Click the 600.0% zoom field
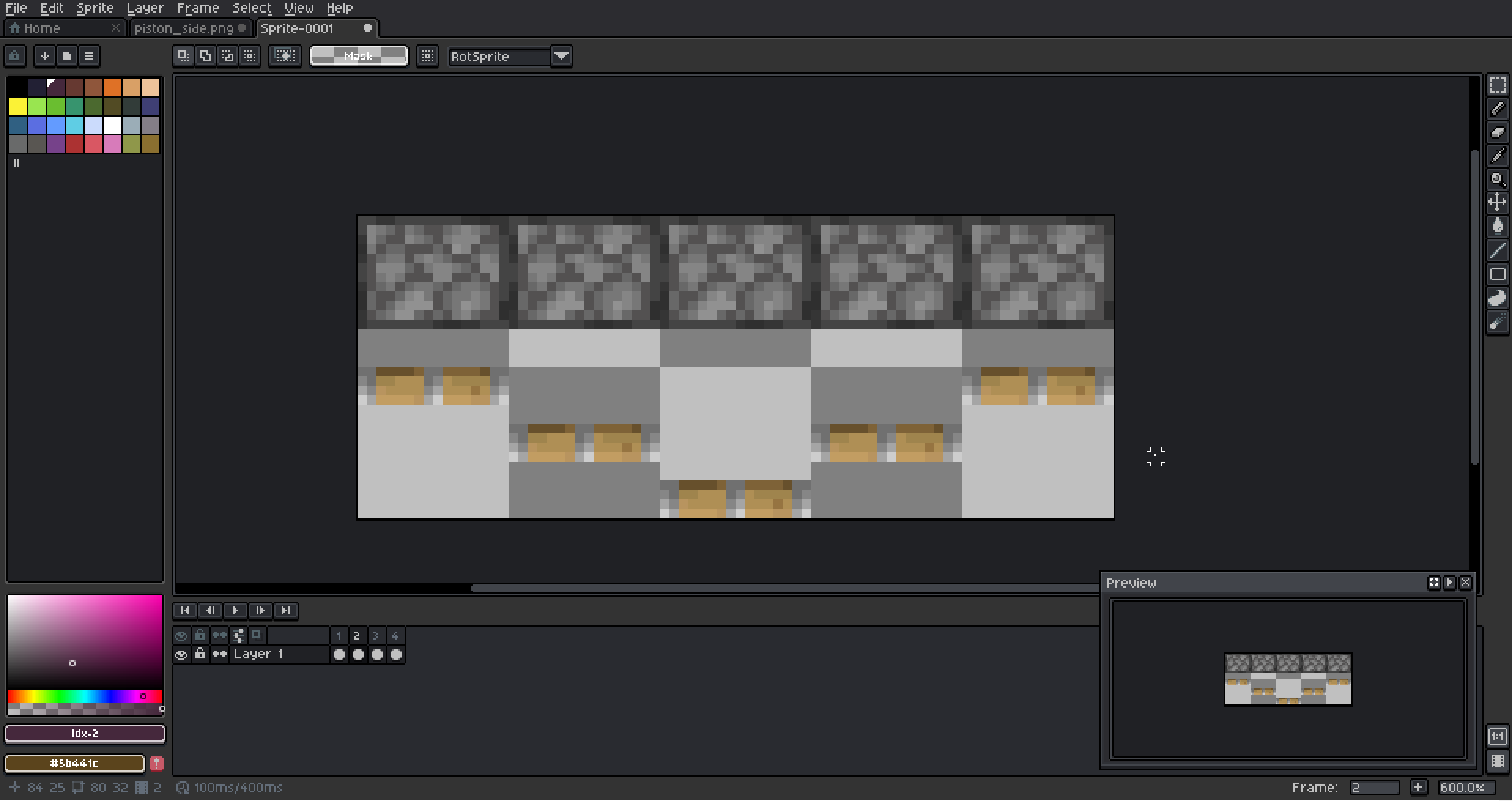This screenshot has height=801, width=1512. point(1468,788)
